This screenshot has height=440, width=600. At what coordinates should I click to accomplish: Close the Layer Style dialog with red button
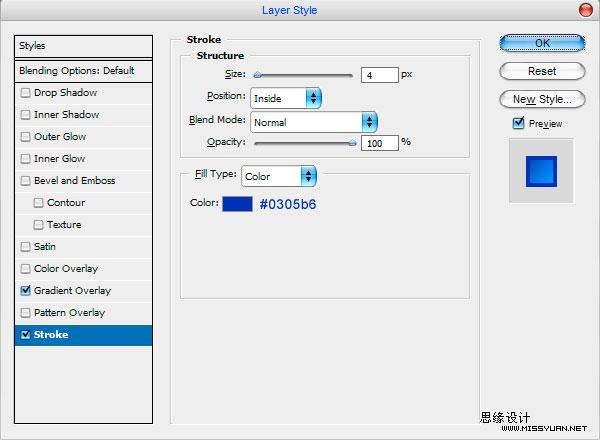point(585,10)
